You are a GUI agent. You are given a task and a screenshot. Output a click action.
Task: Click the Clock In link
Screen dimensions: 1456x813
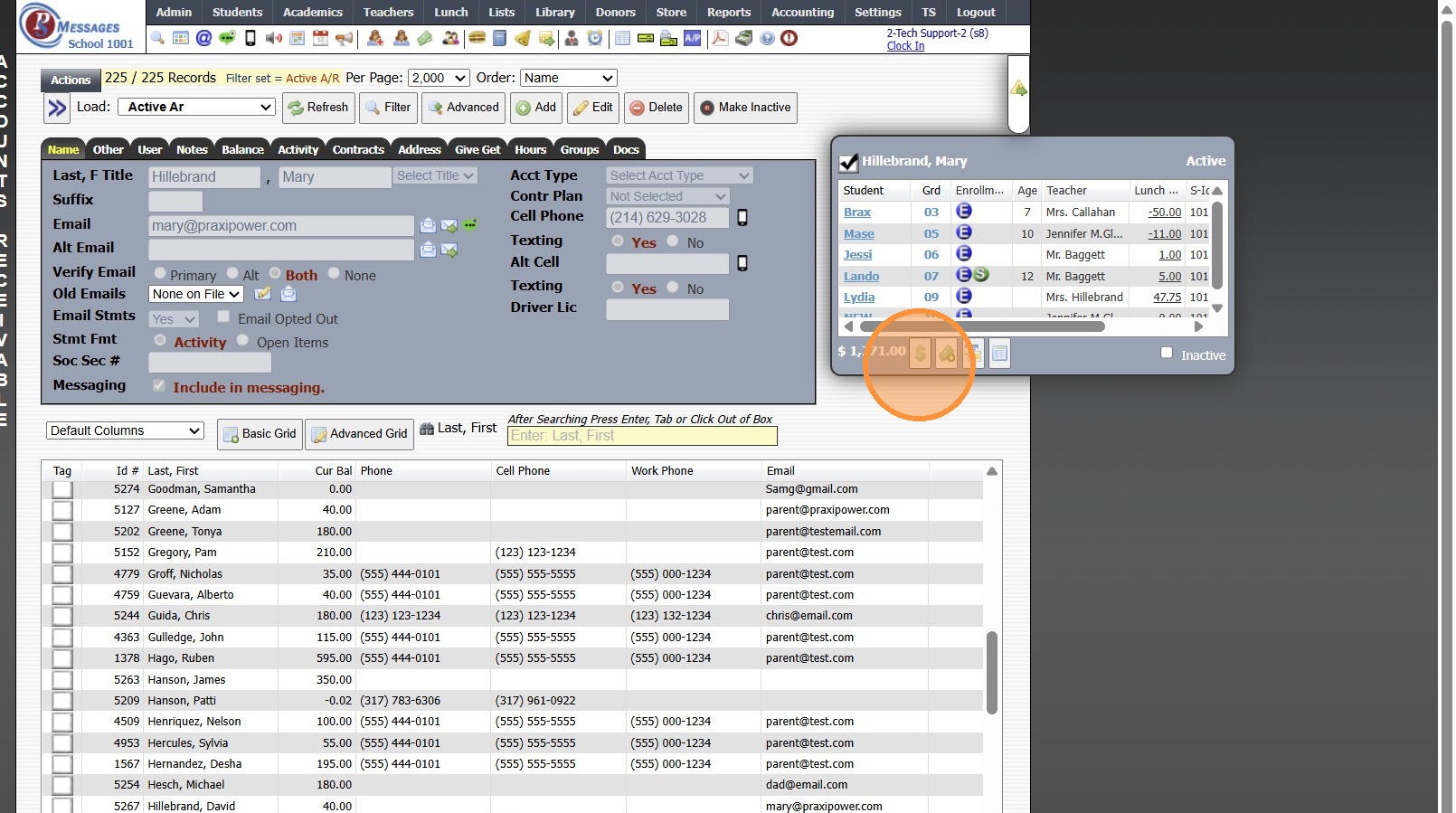click(x=905, y=46)
